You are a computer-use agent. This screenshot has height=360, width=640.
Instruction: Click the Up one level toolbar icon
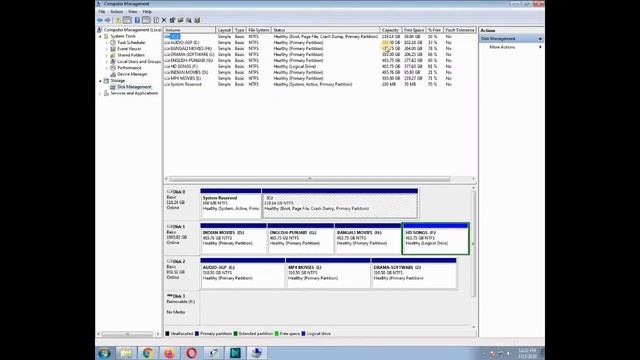click(x=118, y=20)
